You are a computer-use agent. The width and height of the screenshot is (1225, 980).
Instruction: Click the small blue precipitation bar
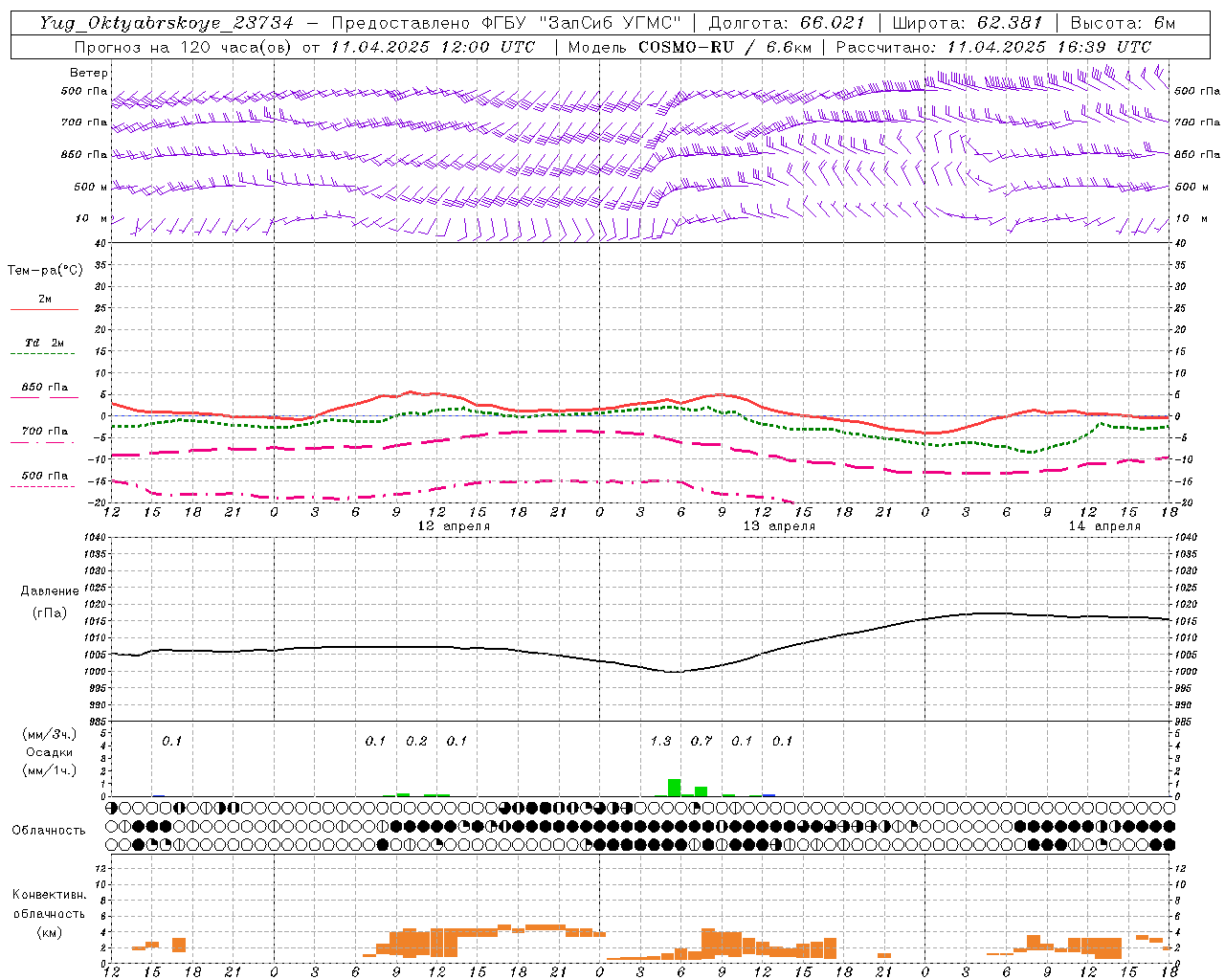pos(768,795)
